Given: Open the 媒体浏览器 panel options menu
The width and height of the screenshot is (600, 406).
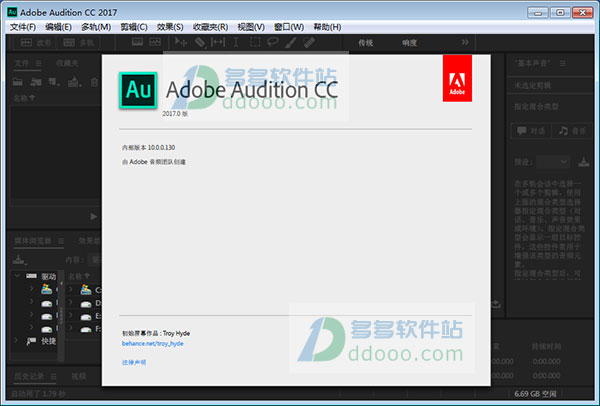Looking at the screenshot, I should pos(61,241).
